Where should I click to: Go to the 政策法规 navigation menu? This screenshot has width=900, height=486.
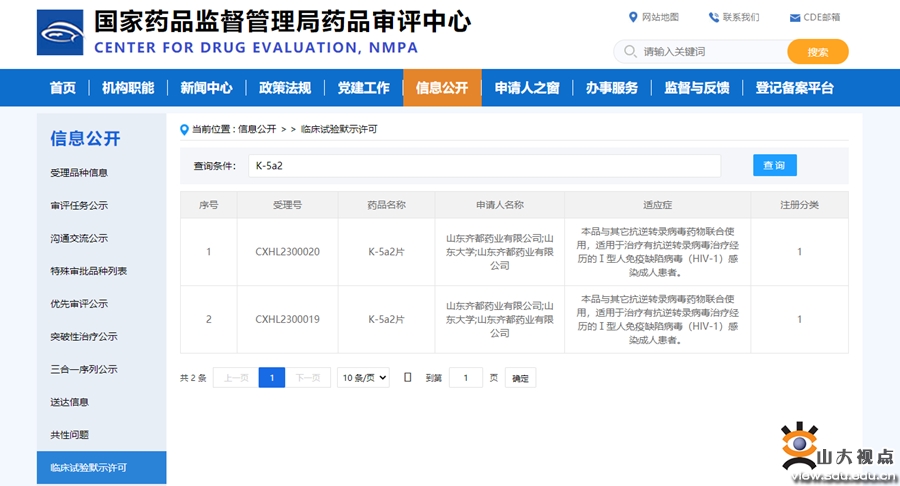click(285, 88)
